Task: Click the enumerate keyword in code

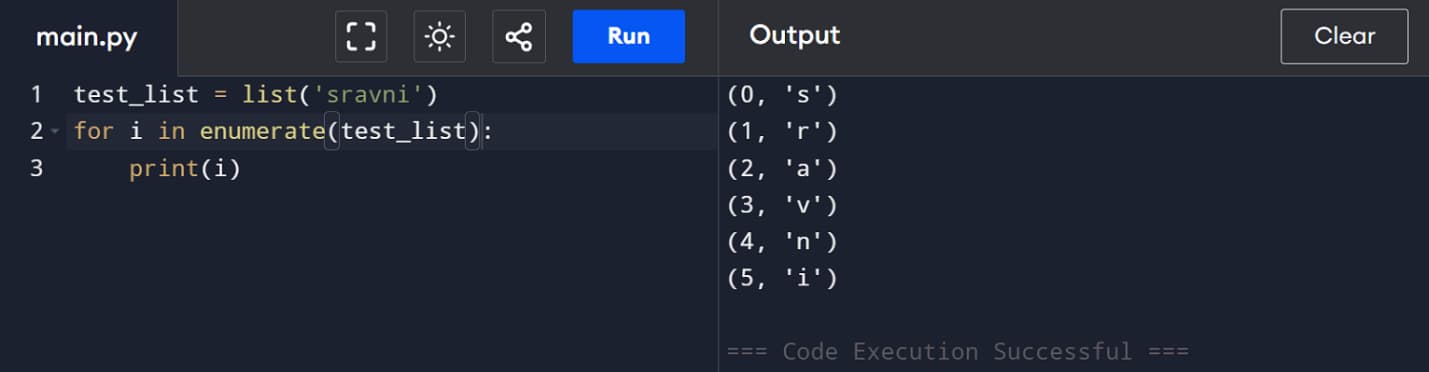Action: click(262, 132)
